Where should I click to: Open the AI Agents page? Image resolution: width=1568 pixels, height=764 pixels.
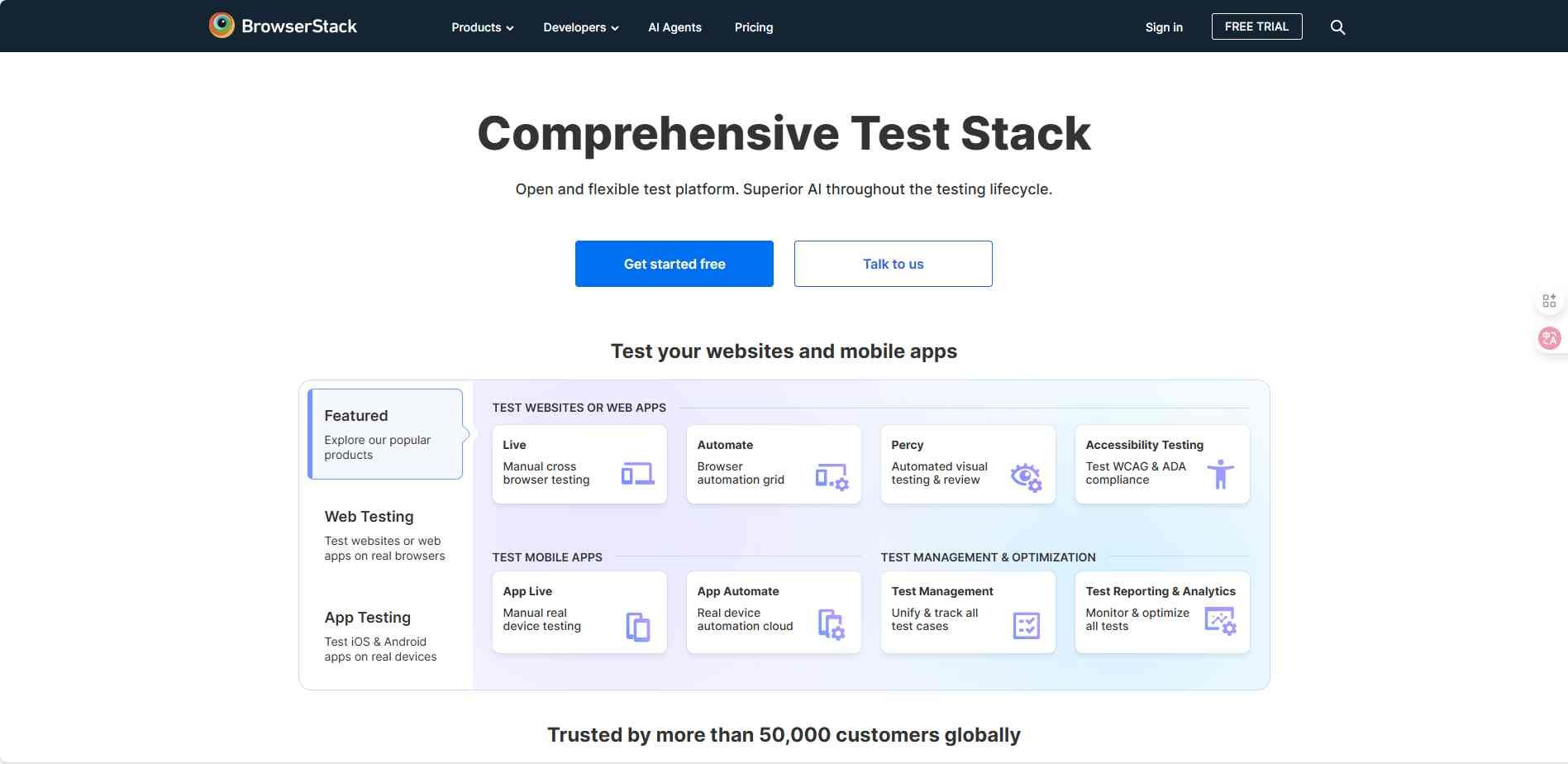click(674, 26)
